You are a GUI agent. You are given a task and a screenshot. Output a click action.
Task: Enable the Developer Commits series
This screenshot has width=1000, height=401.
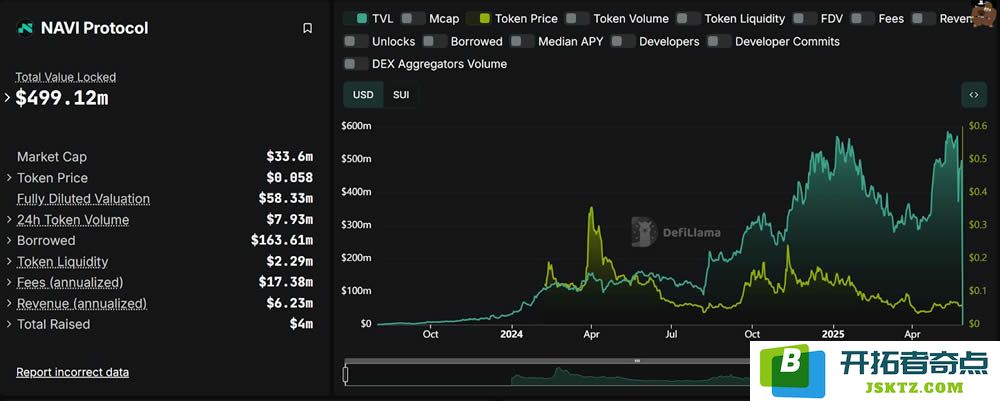tap(719, 41)
